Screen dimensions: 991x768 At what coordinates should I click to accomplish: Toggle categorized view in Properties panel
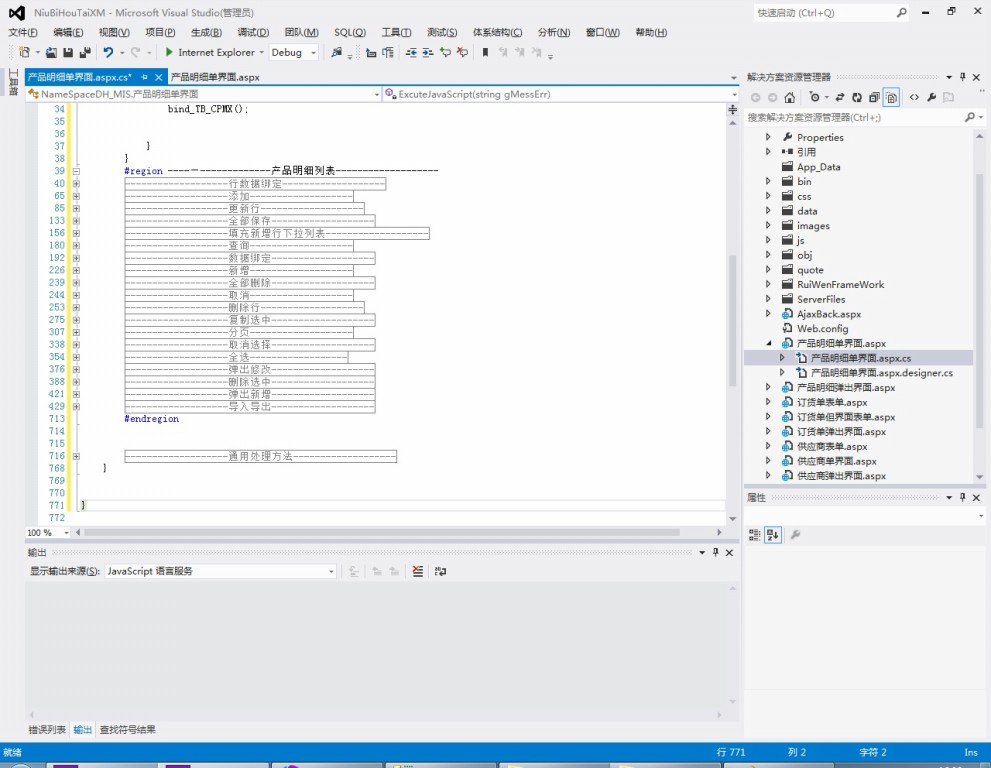coord(755,535)
